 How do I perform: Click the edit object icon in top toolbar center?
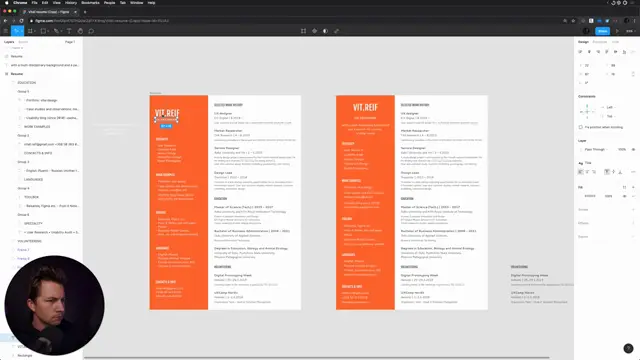tap(303, 31)
